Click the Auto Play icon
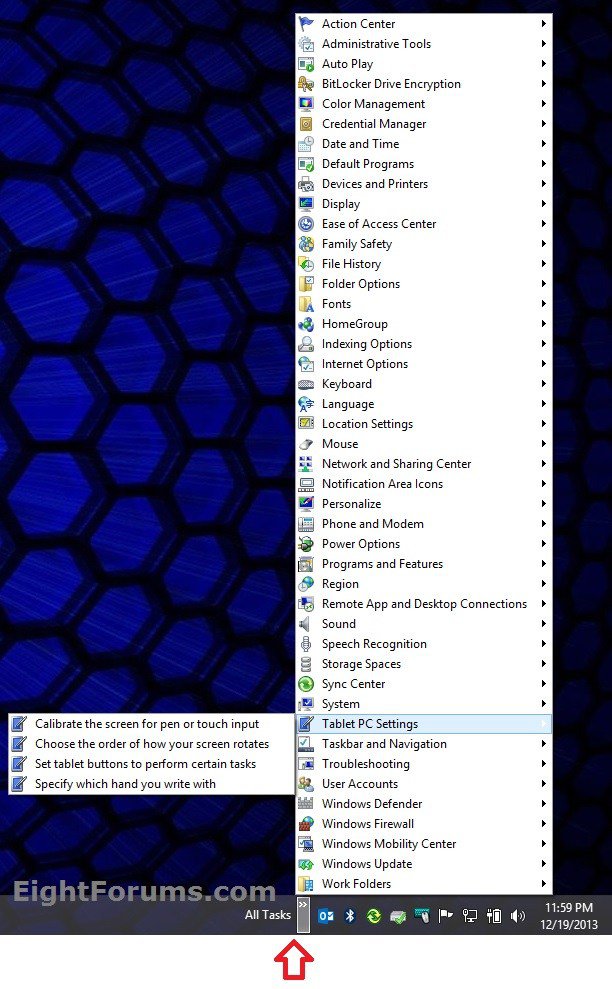612x989 pixels. click(x=306, y=64)
